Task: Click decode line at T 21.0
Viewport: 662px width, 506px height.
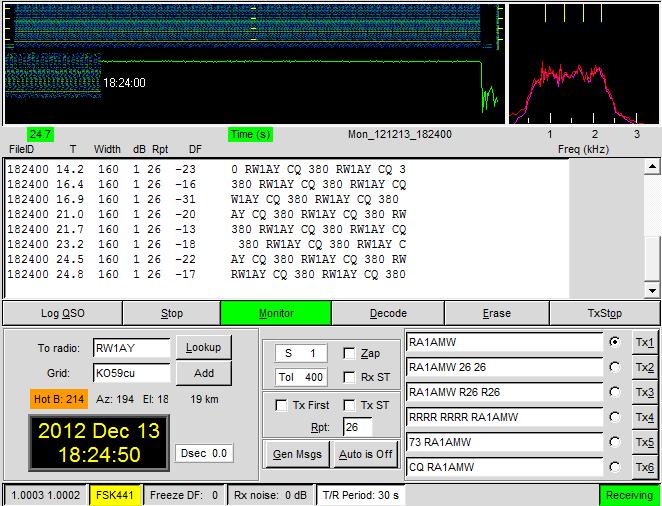Action: coord(206,214)
